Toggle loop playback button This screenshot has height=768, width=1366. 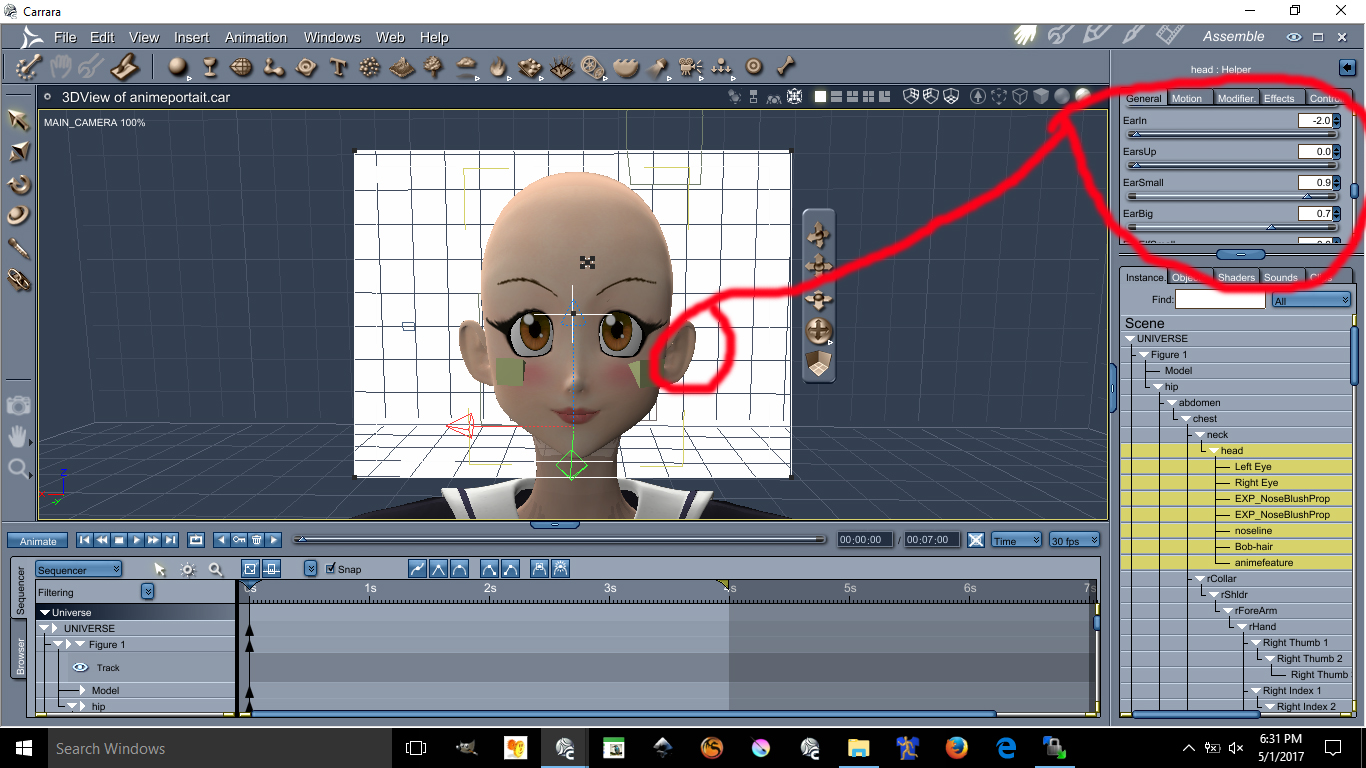(196, 540)
